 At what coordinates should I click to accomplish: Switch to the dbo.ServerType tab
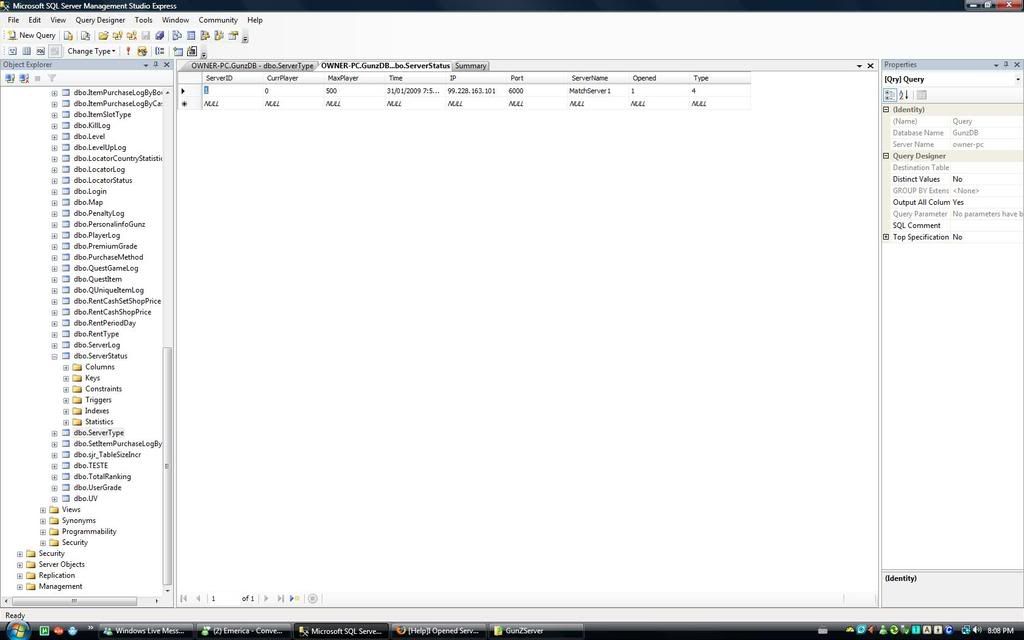click(x=250, y=66)
